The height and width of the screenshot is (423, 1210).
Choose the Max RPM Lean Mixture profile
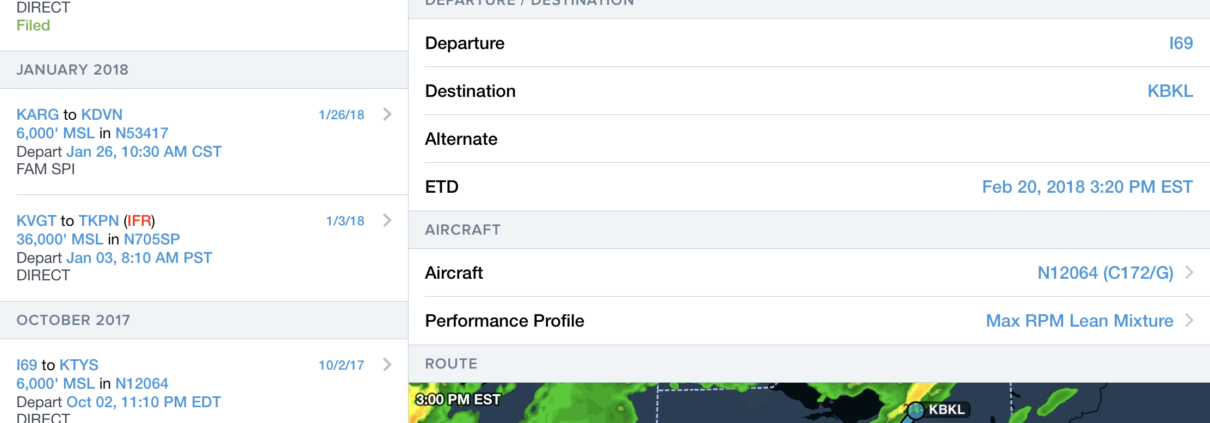pos(1079,321)
